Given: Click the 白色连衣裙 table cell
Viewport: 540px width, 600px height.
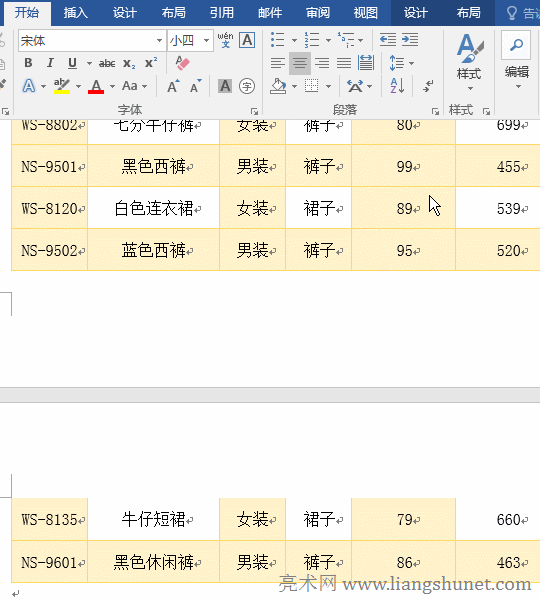Looking at the screenshot, I should tap(153, 208).
